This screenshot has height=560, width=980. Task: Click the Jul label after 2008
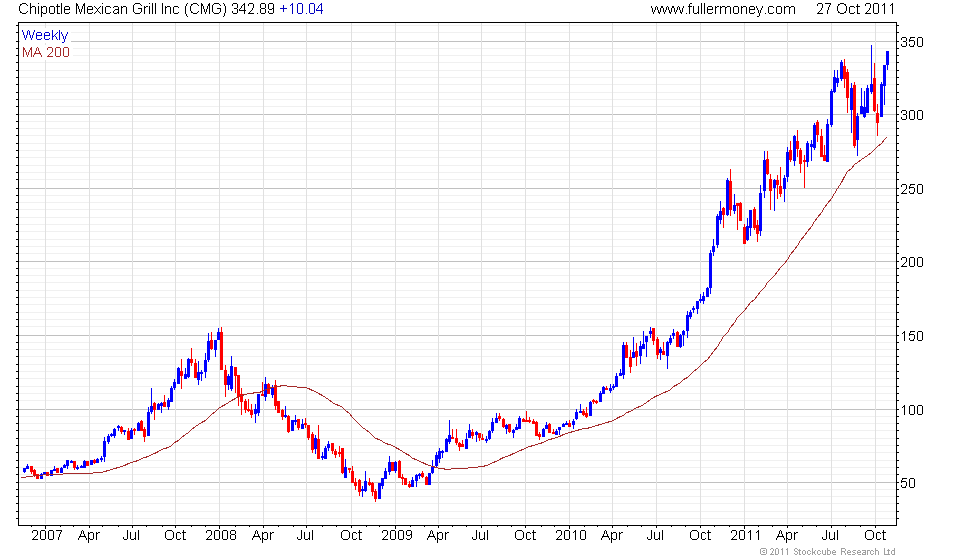(305, 536)
